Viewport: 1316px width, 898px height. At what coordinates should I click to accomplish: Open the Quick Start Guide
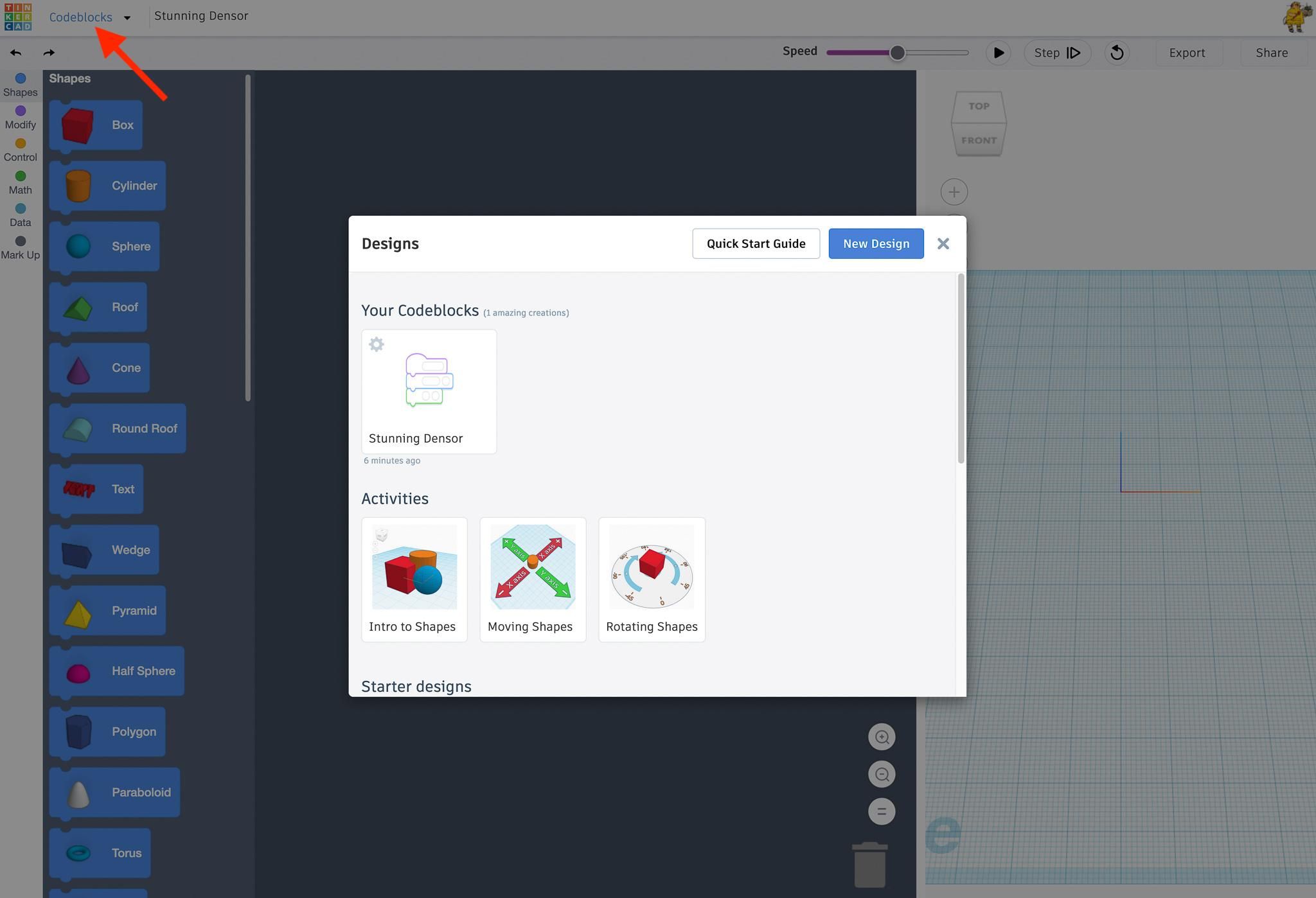tap(756, 243)
